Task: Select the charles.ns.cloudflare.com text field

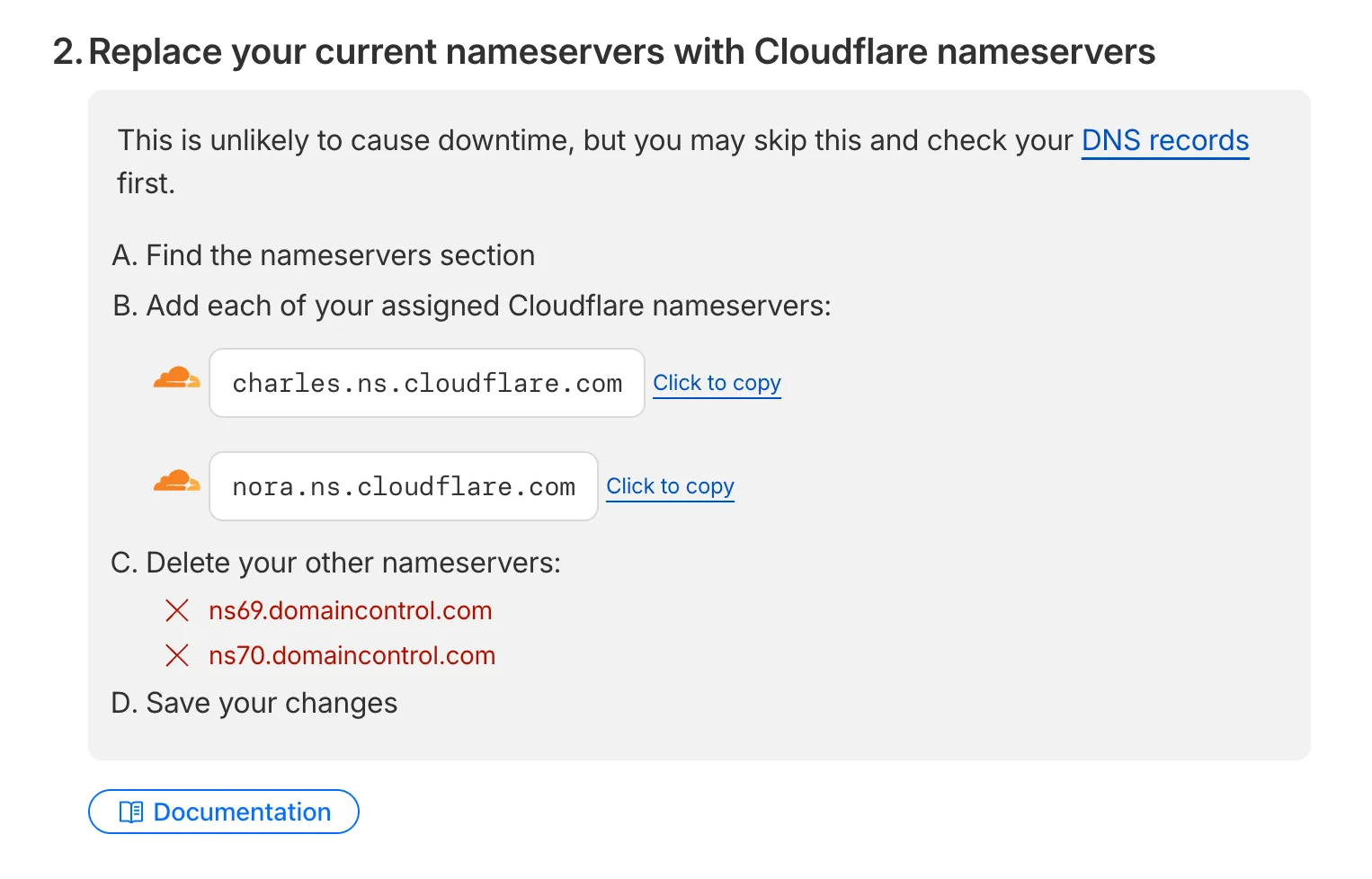Action: (x=426, y=383)
